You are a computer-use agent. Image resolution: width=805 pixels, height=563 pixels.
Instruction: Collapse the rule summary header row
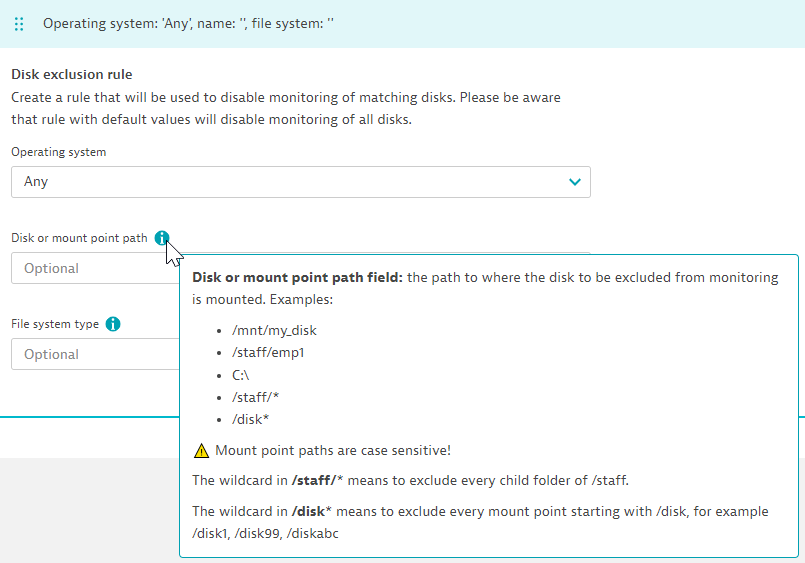(400, 23)
